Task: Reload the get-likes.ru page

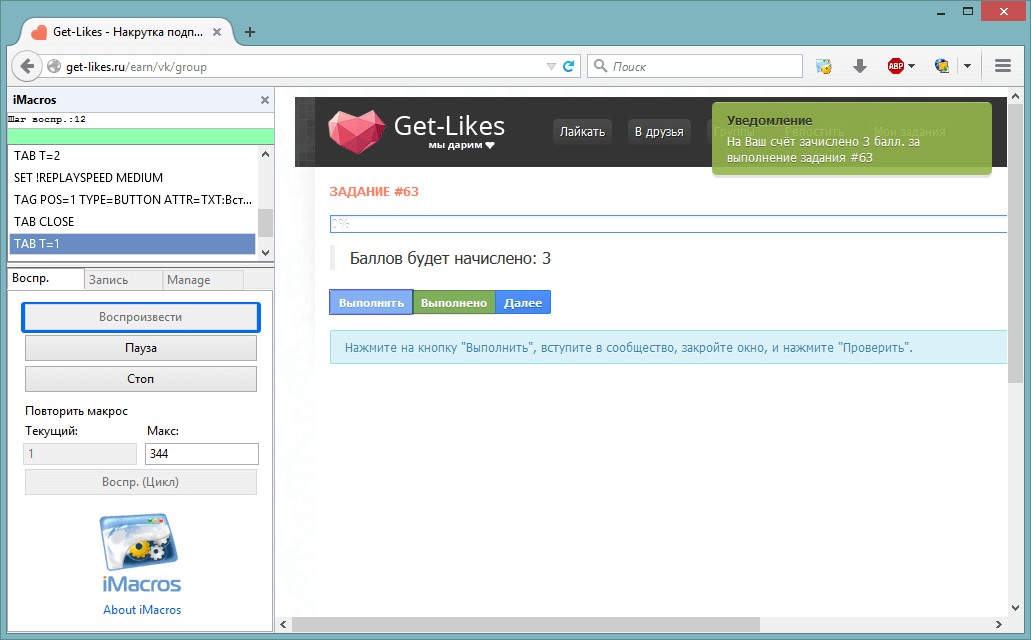Action: pos(569,66)
